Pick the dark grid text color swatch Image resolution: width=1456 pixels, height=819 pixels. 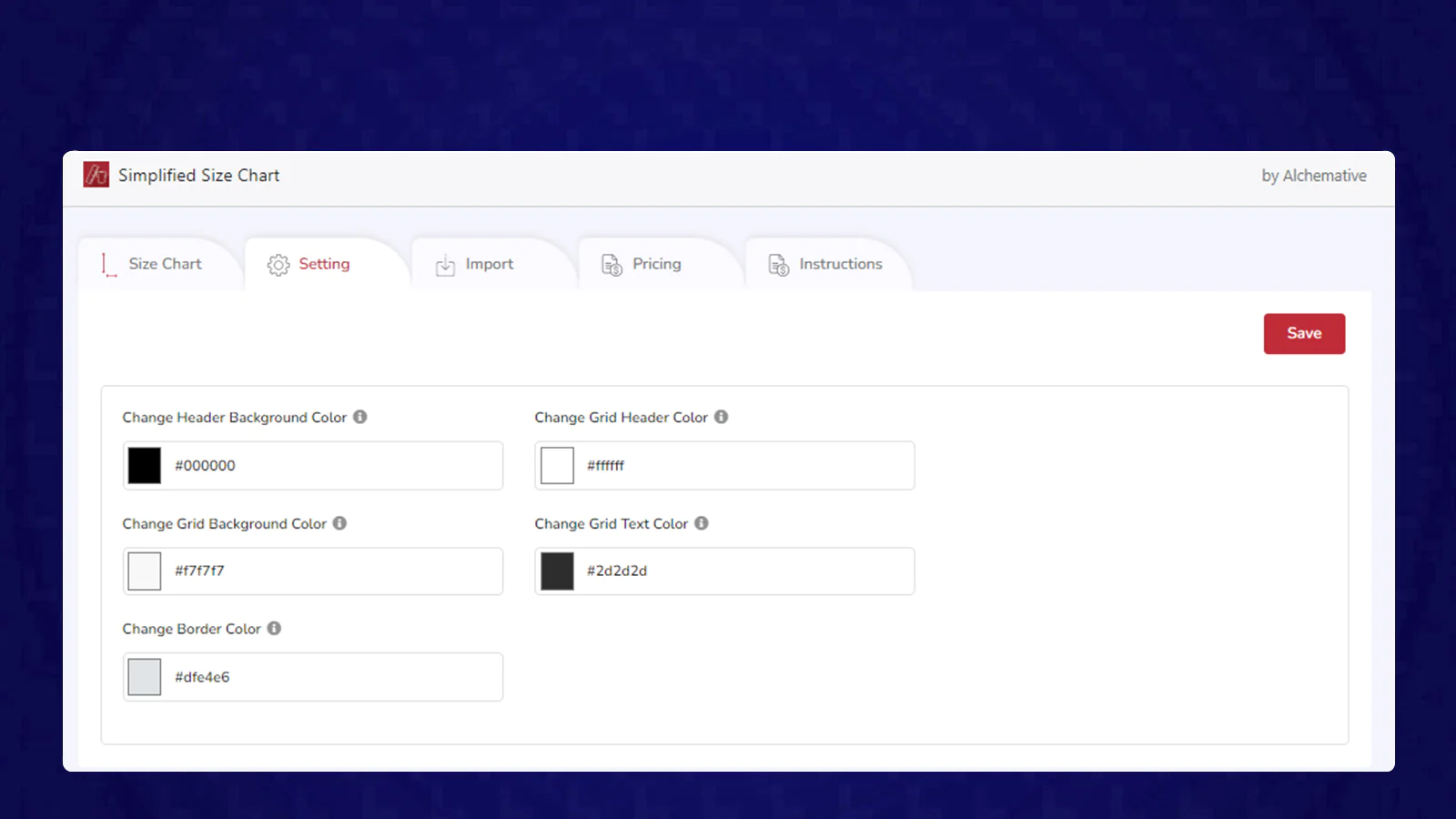557,571
